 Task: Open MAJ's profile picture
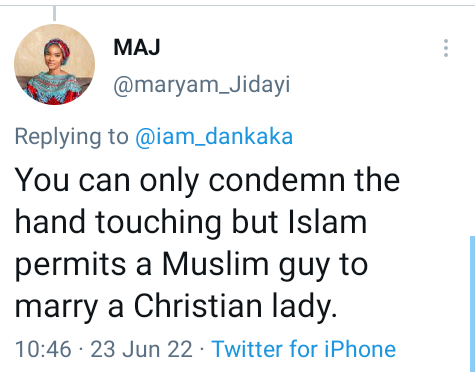click(x=54, y=65)
